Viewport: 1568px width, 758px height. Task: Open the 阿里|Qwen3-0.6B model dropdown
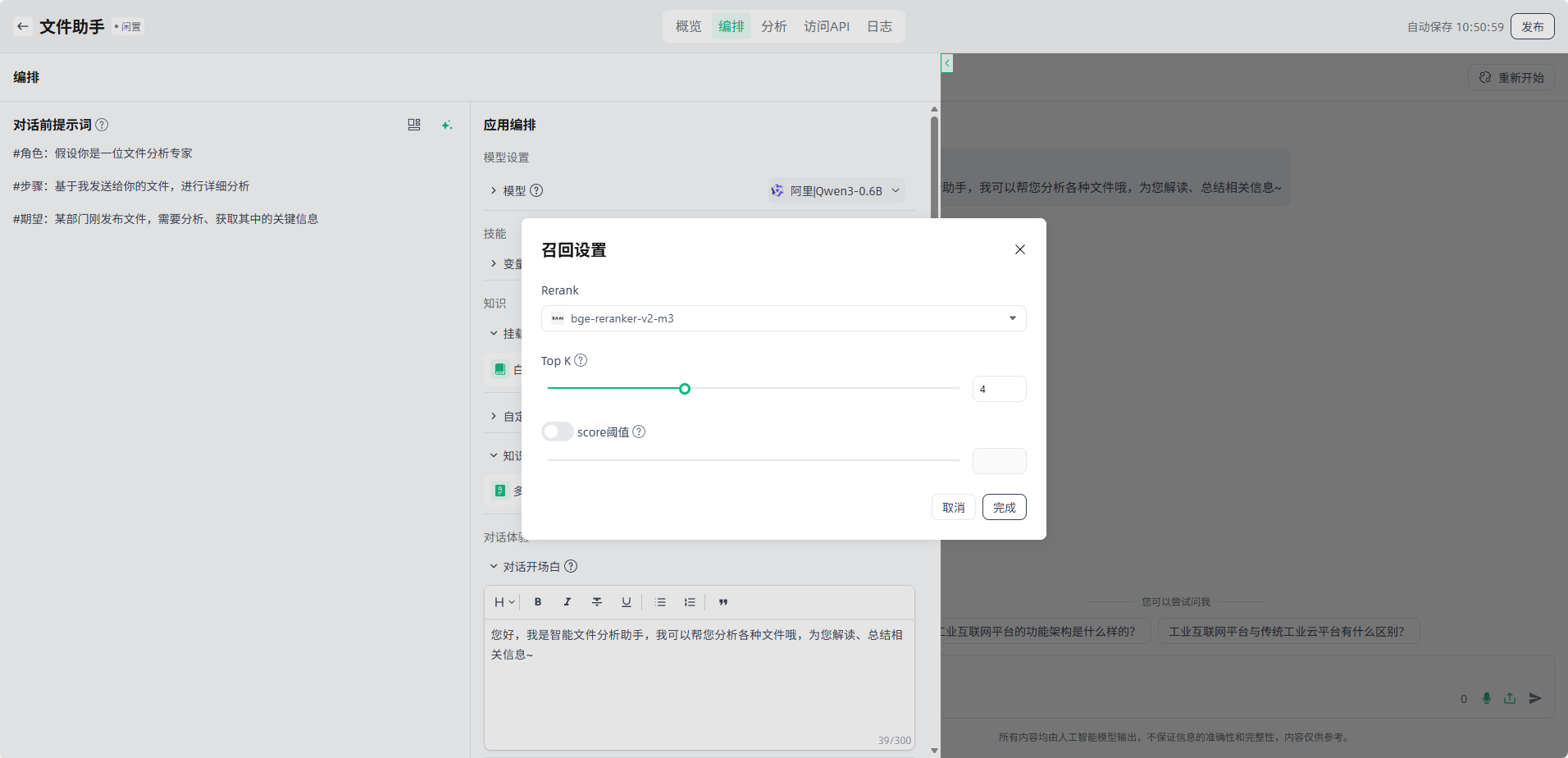[836, 190]
